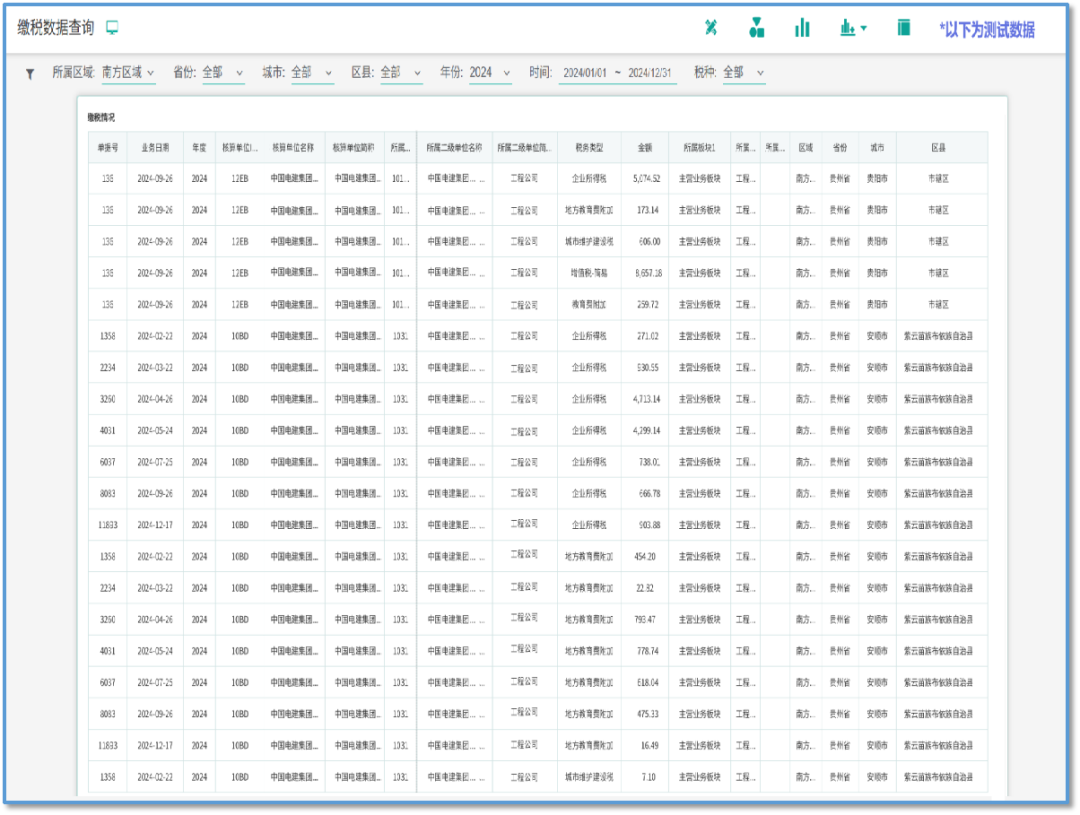Click the 城市 column header in table
Viewport: 1080px width, 815px height.
(877, 147)
